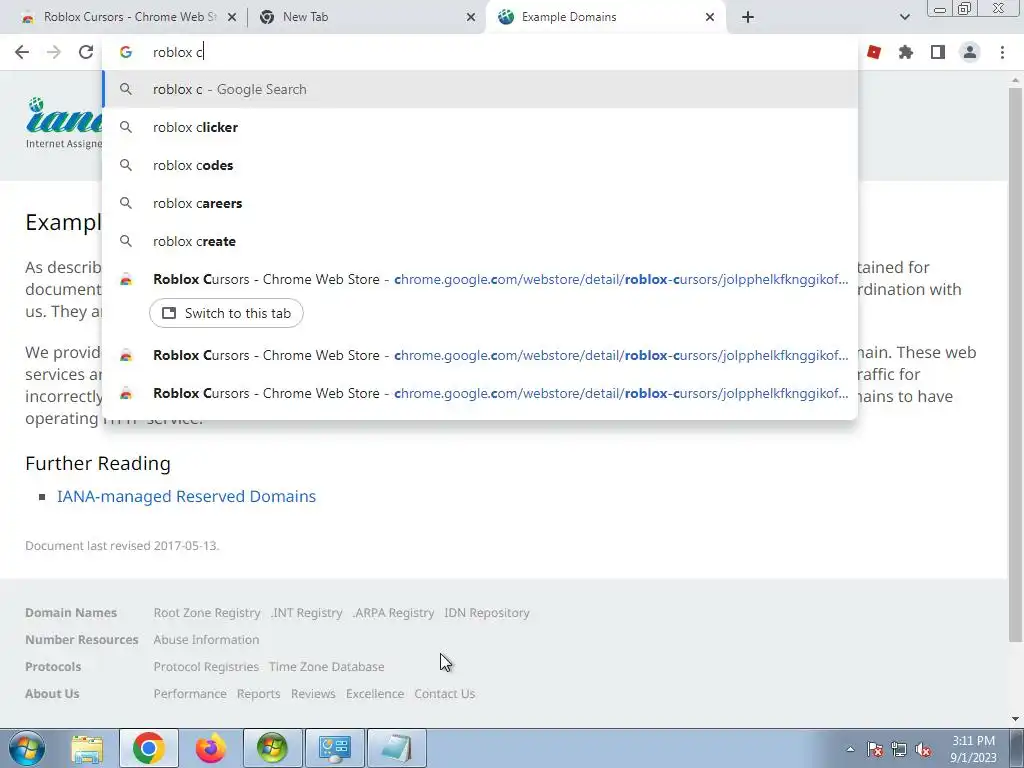Choose the 'roblox codes' suggestion
1024x768 pixels.
click(480, 165)
